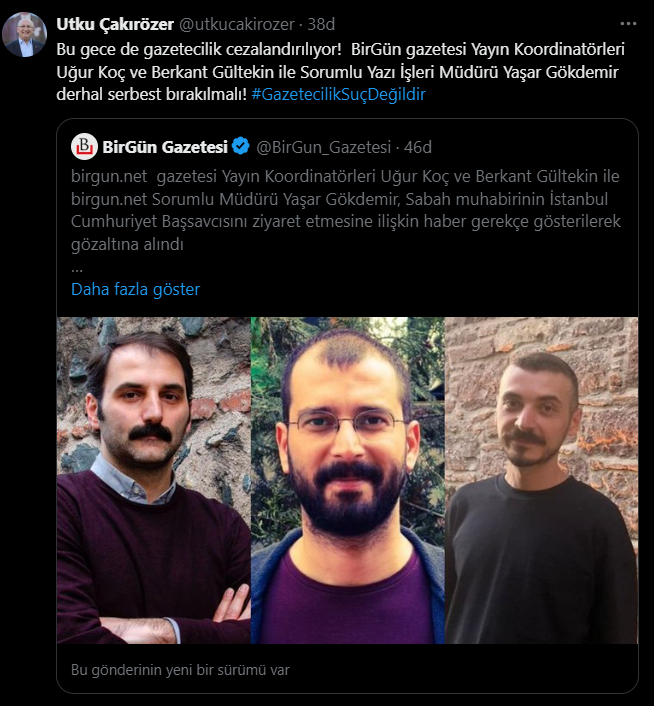Viewport: 654px width, 706px height.
Task: Click 'Bu gönderinin yeni bir sürümü var' notice
Action: [180, 670]
